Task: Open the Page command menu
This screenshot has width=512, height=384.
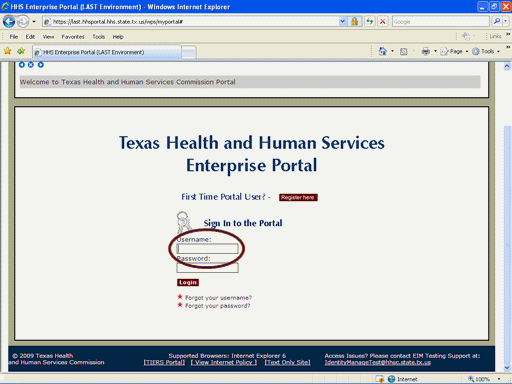Action: coord(454,51)
